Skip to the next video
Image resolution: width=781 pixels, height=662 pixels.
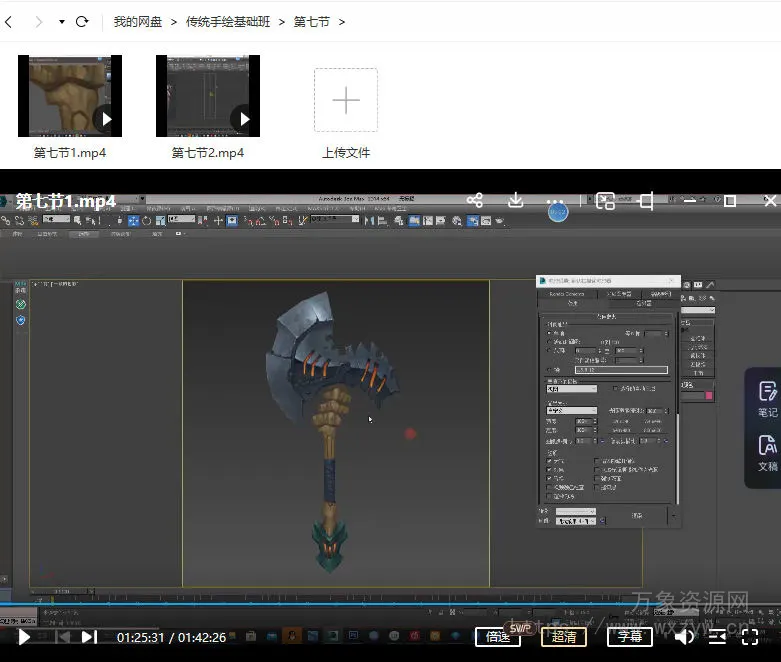89,636
